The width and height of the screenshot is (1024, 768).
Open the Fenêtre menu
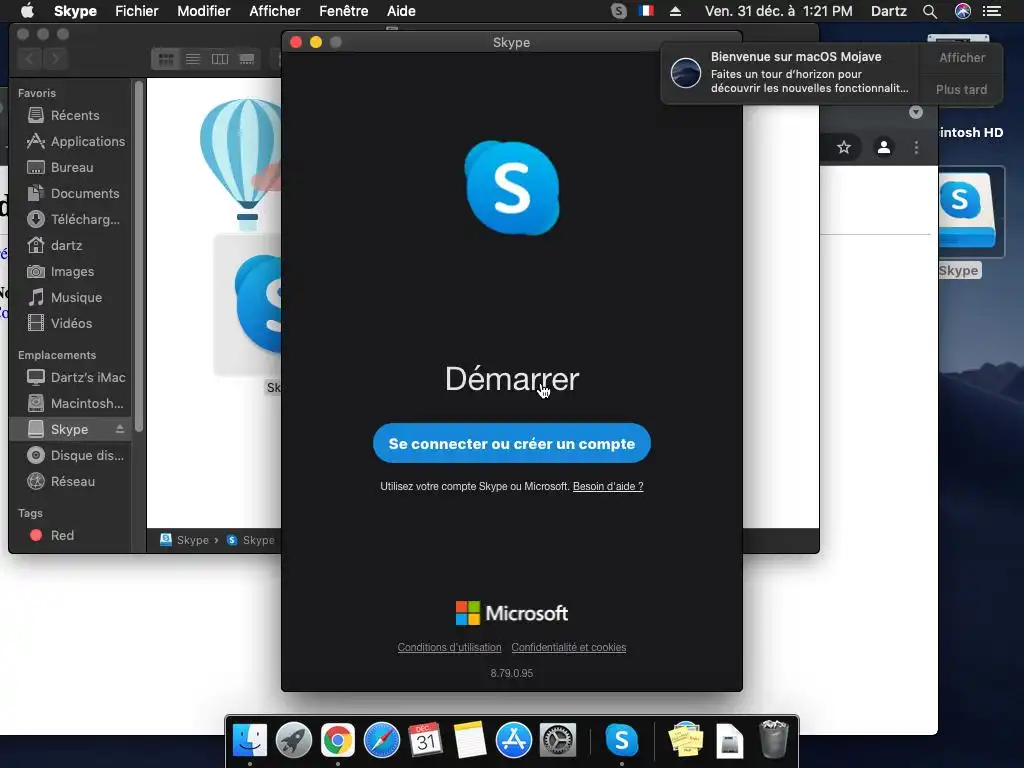(344, 11)
